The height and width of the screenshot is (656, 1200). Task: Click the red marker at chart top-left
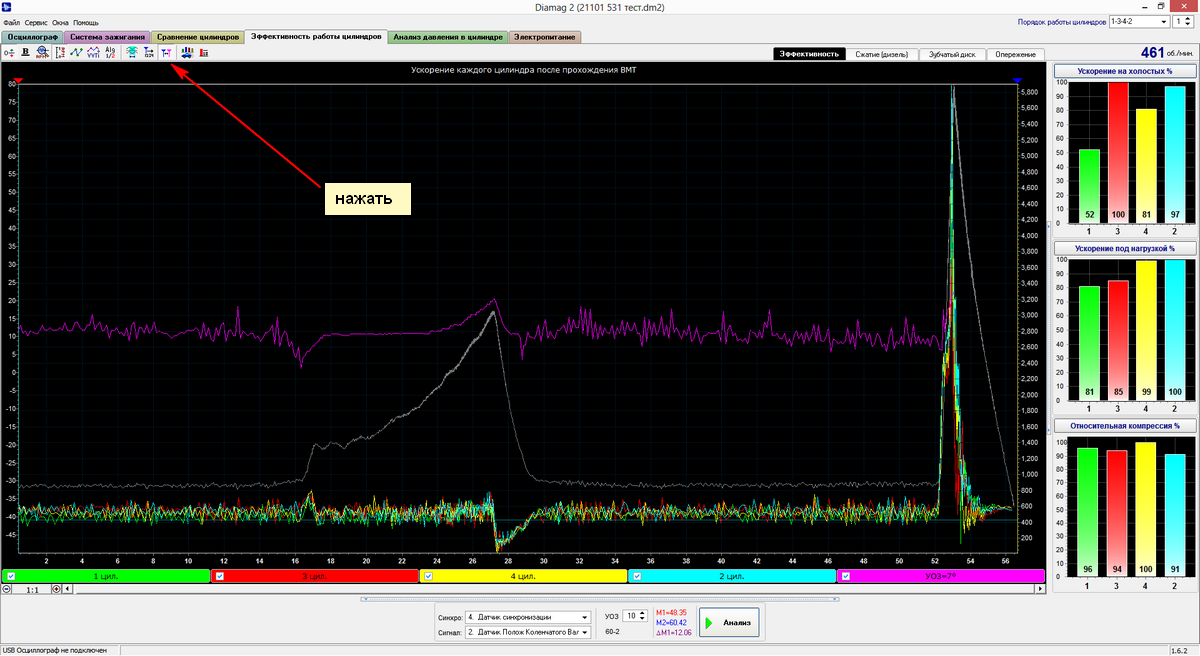point(18,80)
